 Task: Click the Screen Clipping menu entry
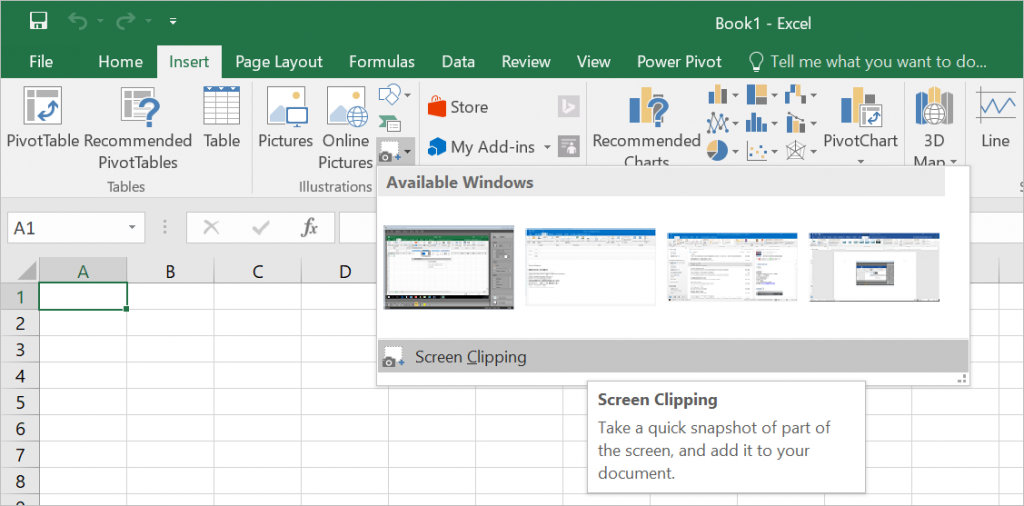tap(672, 356)
